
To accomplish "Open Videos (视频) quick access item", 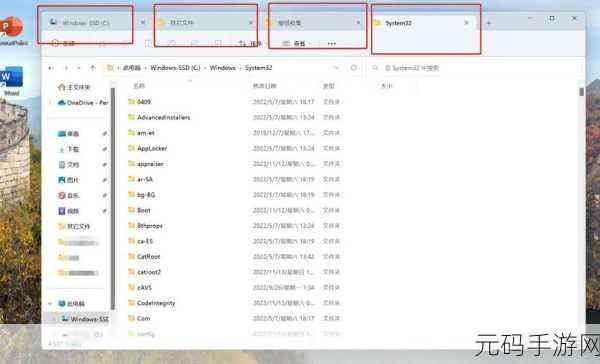I will 68,211.
